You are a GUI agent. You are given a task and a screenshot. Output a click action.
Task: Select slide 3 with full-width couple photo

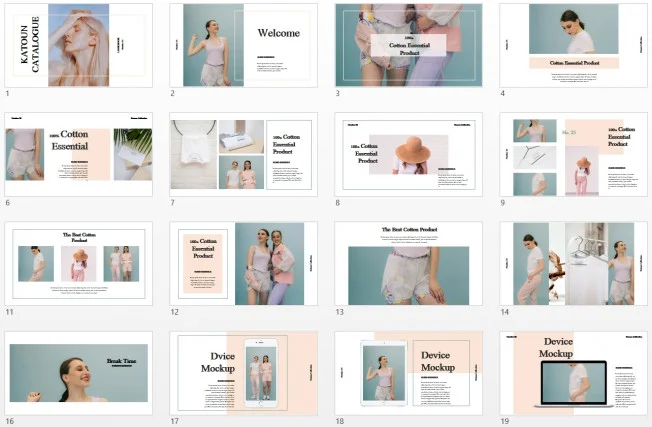pyautogui.click(x=408, y=45)
